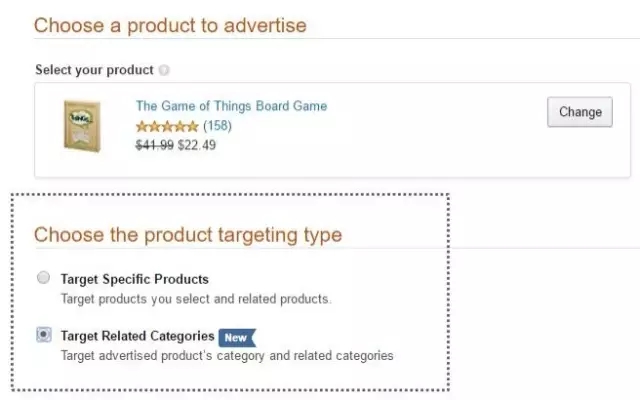The height and width of the screenshot is (400, 640).
Task: Select the Target Specific Products radio button
Action: (43, 278)
